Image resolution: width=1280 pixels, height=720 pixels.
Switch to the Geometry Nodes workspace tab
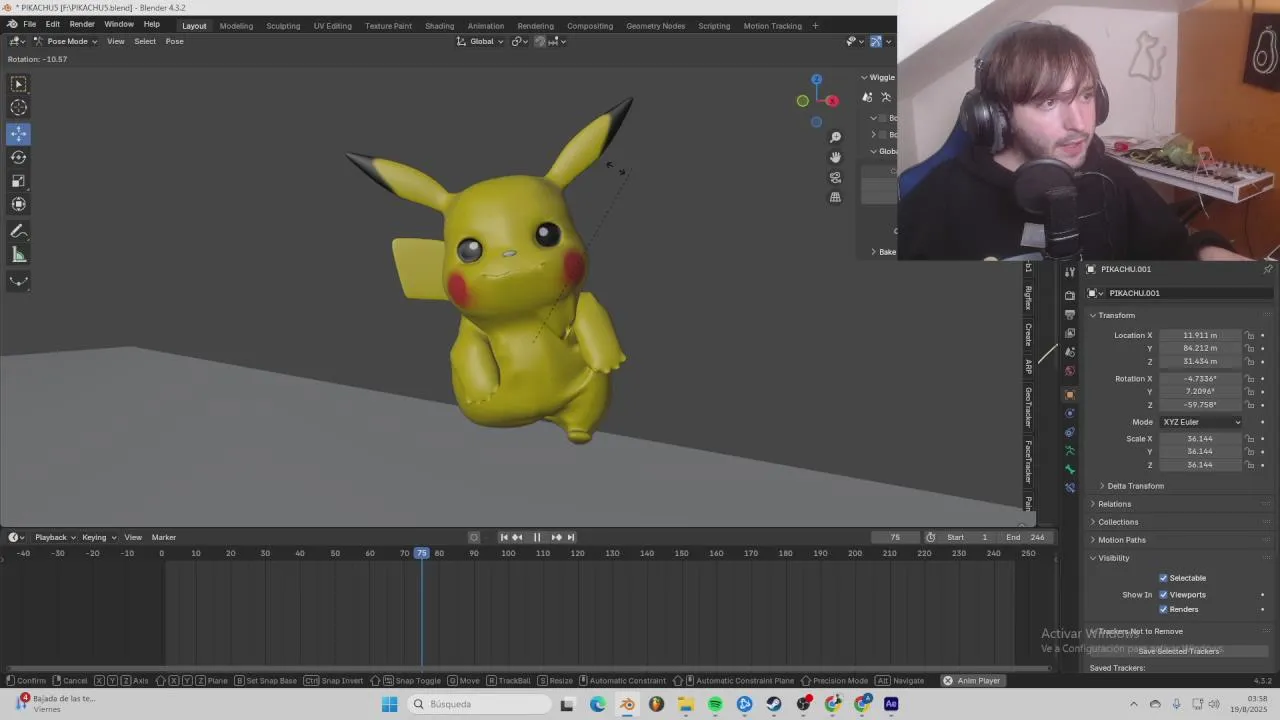(x=656, y=26)
